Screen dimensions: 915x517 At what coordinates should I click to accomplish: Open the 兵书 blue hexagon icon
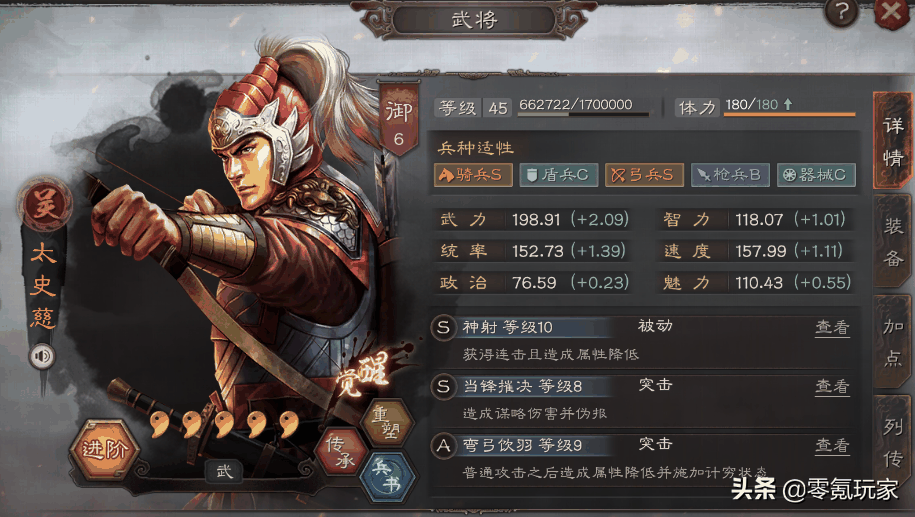tap(387, 476)
